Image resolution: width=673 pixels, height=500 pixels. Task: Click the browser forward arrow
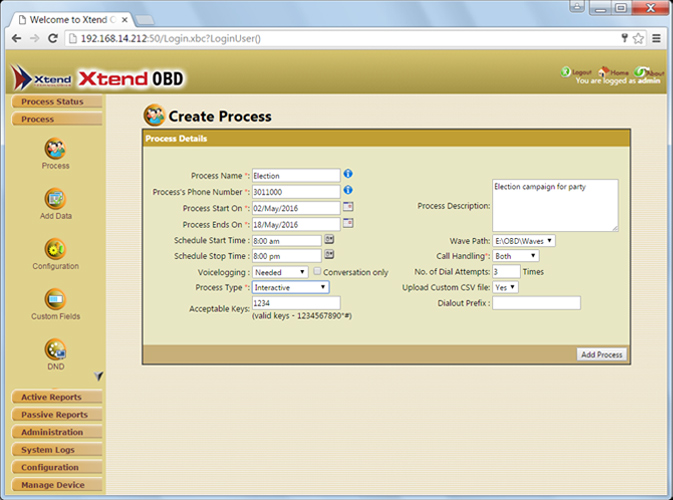[x=35, y=39]
